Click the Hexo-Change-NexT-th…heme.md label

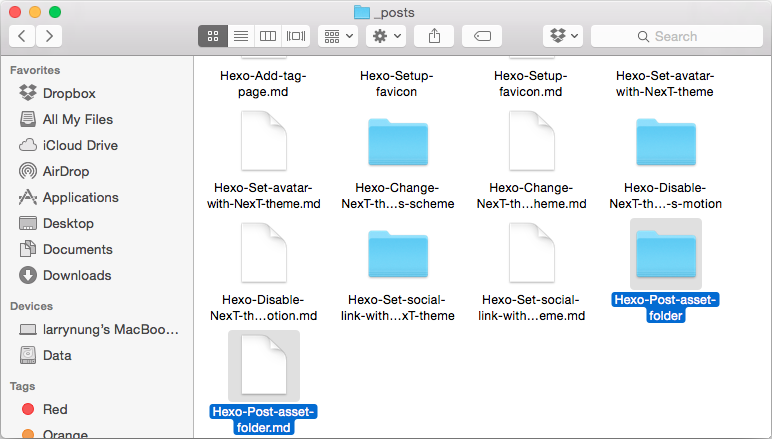coord(532,195)
